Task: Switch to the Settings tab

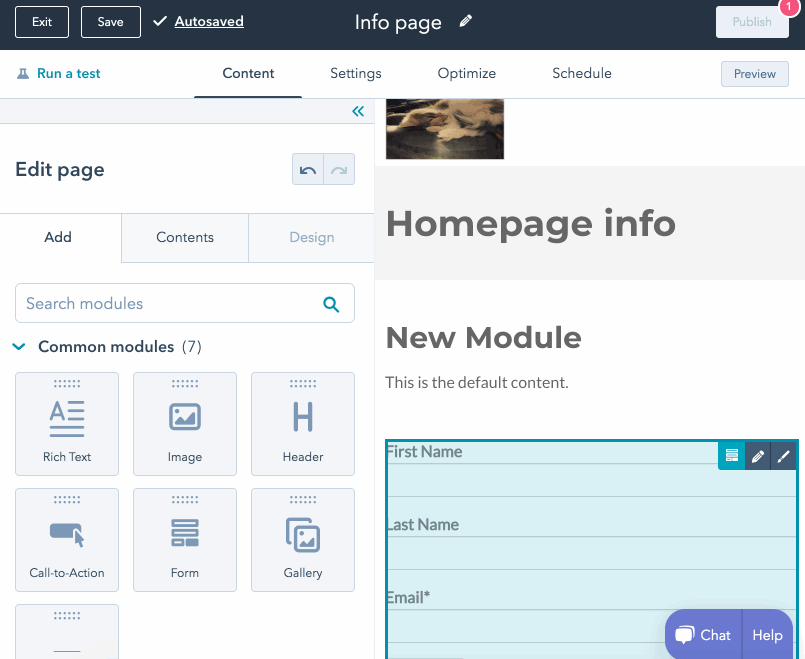Action: pyautogui.click(x=355, y=73)
